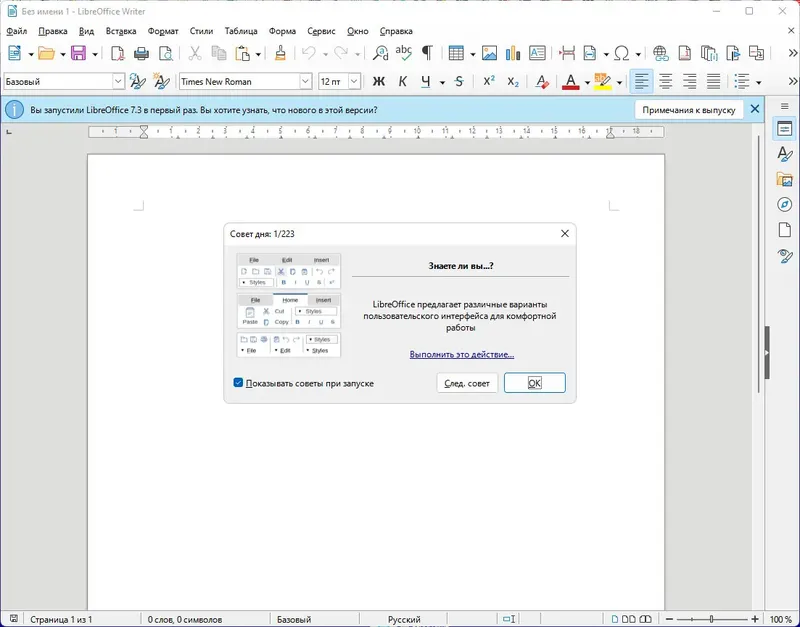Screen dimensions: 800x627
Task: Insert a page break icon
Action: [567, 53]
